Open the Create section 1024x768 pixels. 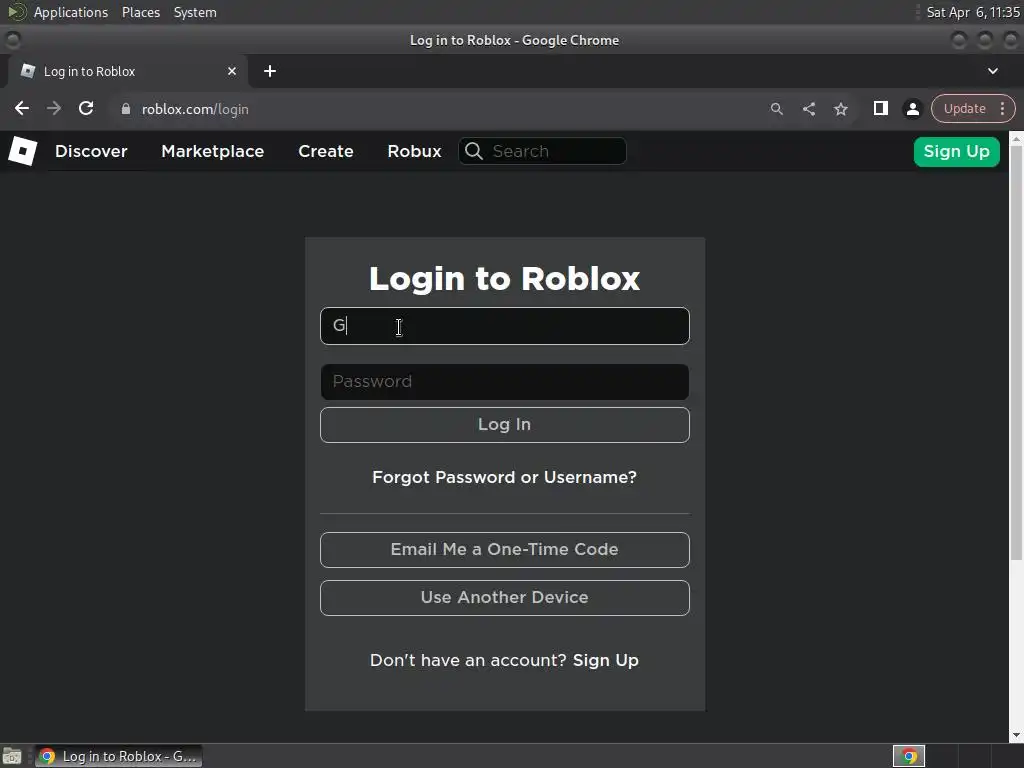(326, 152)
